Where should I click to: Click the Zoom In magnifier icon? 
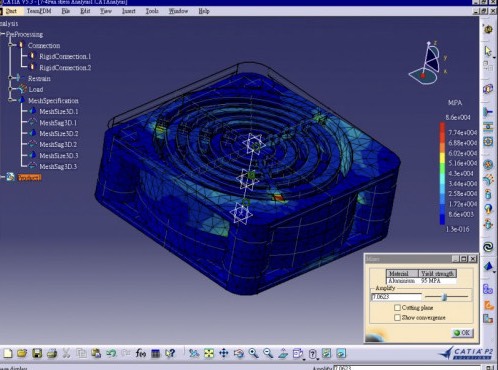click(253, 353)
